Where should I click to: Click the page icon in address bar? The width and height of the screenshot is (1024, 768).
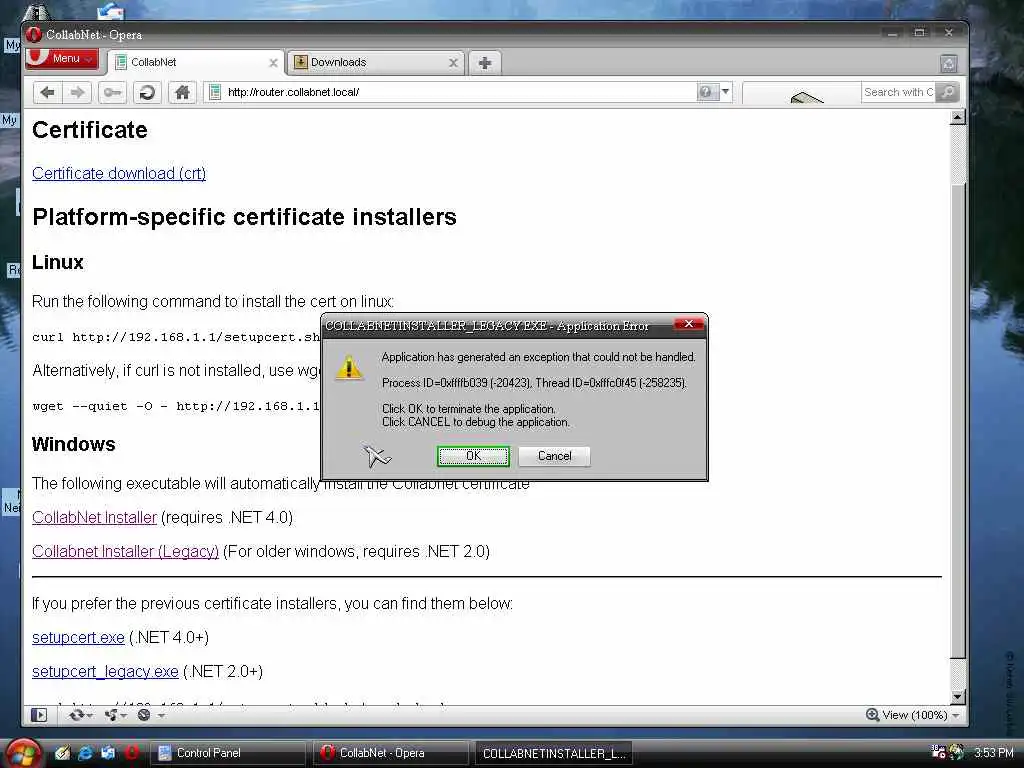[215, 93]
